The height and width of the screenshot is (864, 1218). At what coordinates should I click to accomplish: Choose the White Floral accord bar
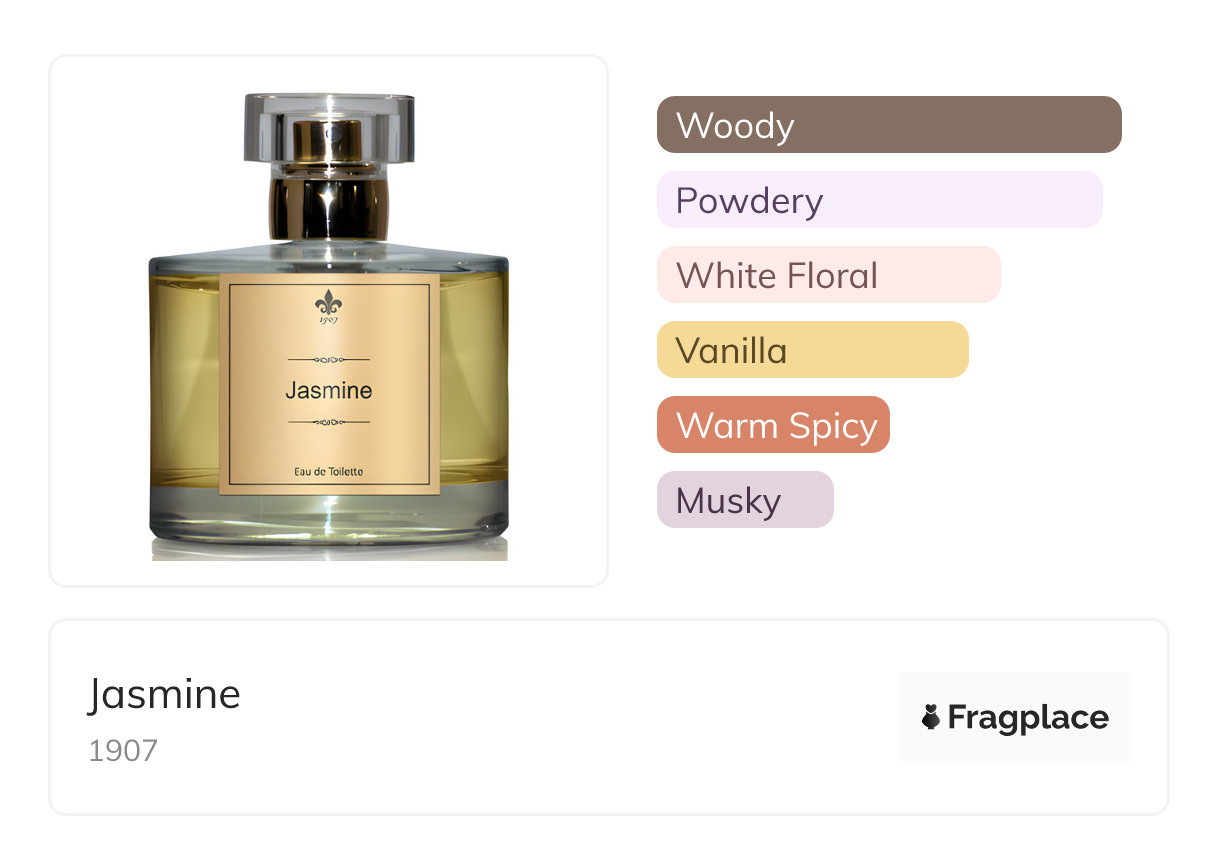click(x=829, y=275)
